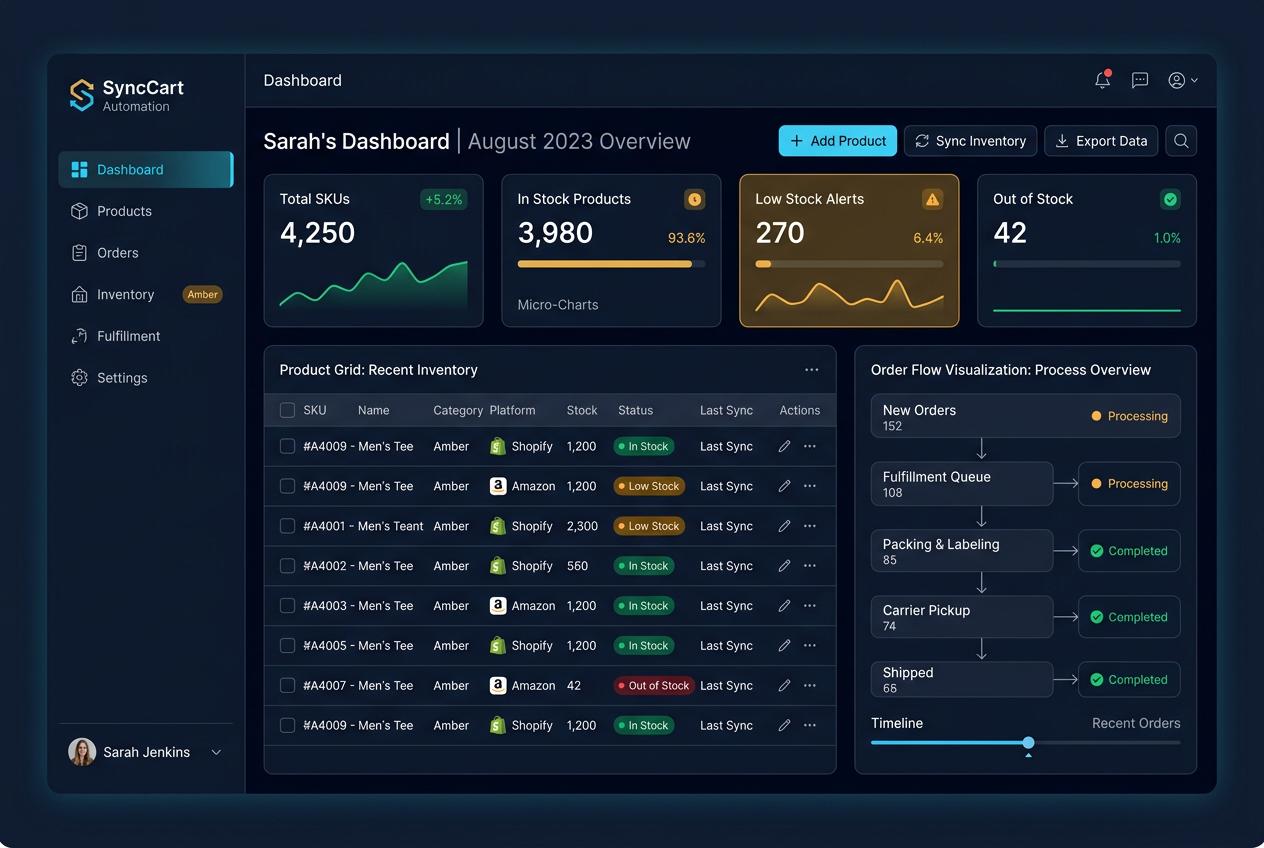Image resolution: width=1264 pixels, height=848 pixels.
Task: Click the 2,300 stock value
Action: [x=582, y=526]
